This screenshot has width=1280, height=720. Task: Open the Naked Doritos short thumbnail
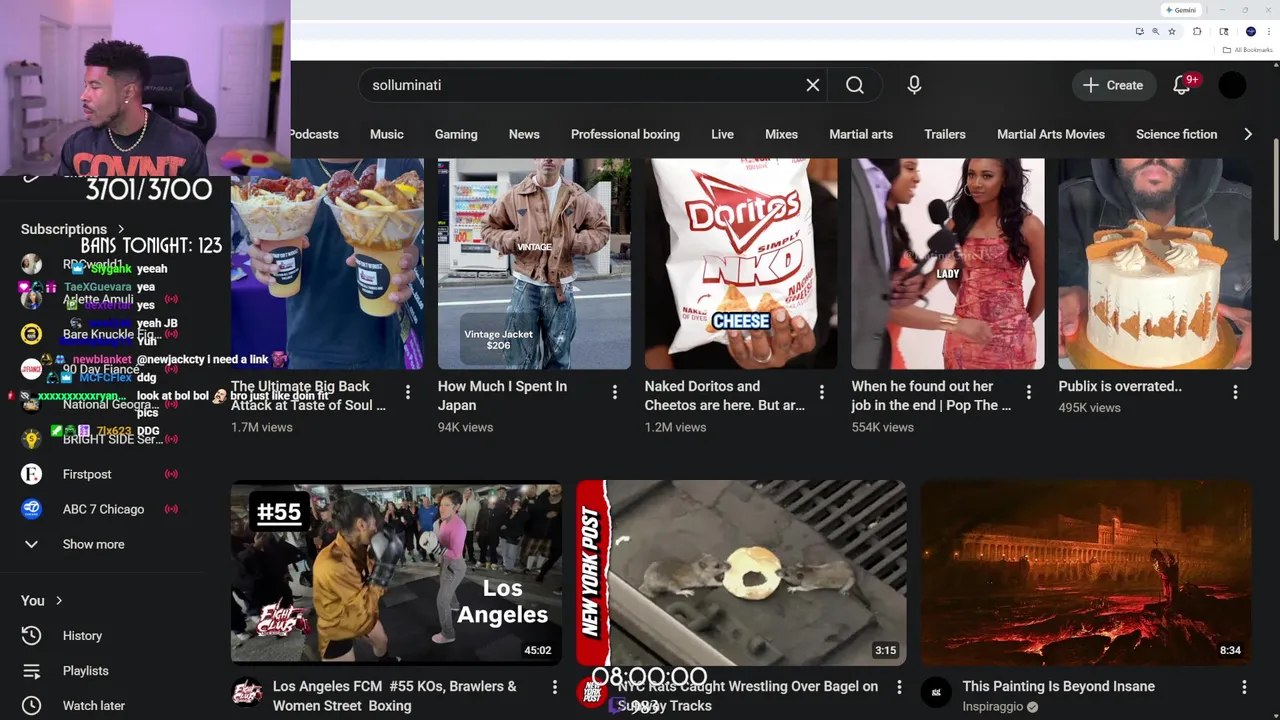click(741, 264)
